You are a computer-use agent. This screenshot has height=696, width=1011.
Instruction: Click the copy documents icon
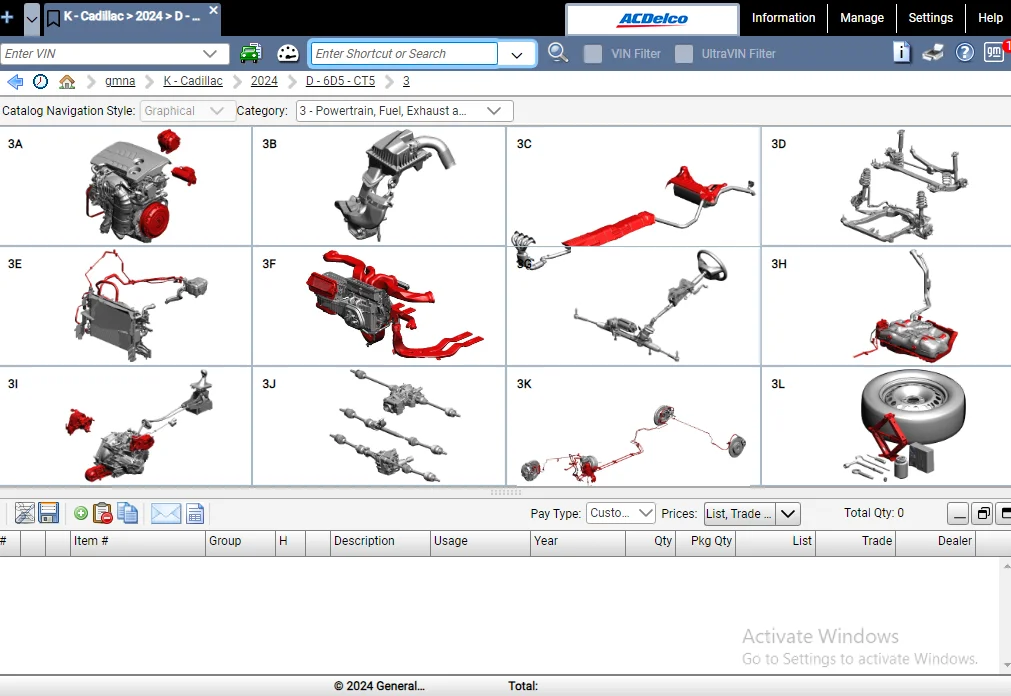click(x=127, y=513)
